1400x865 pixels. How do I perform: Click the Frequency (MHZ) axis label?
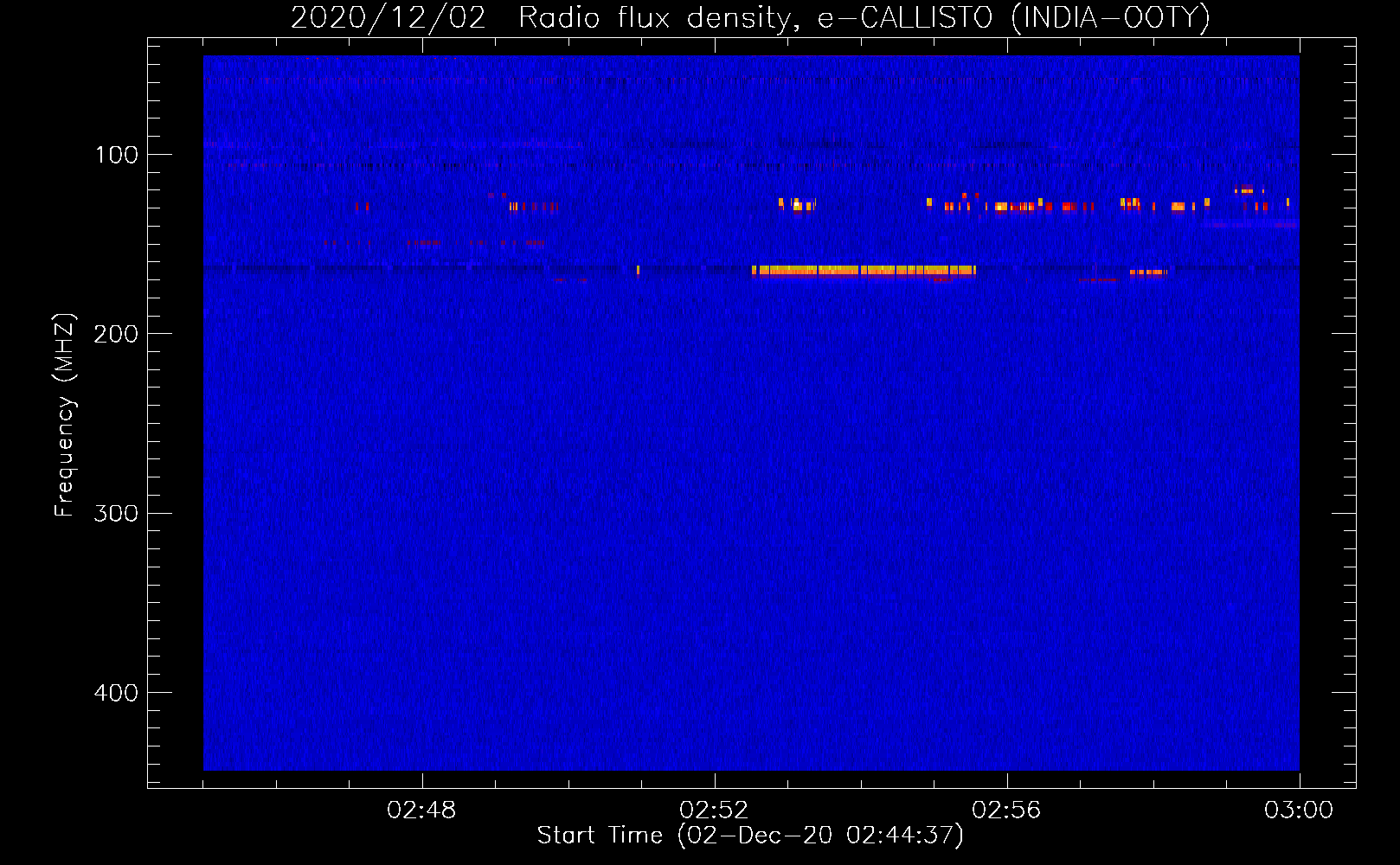point(65,415)
